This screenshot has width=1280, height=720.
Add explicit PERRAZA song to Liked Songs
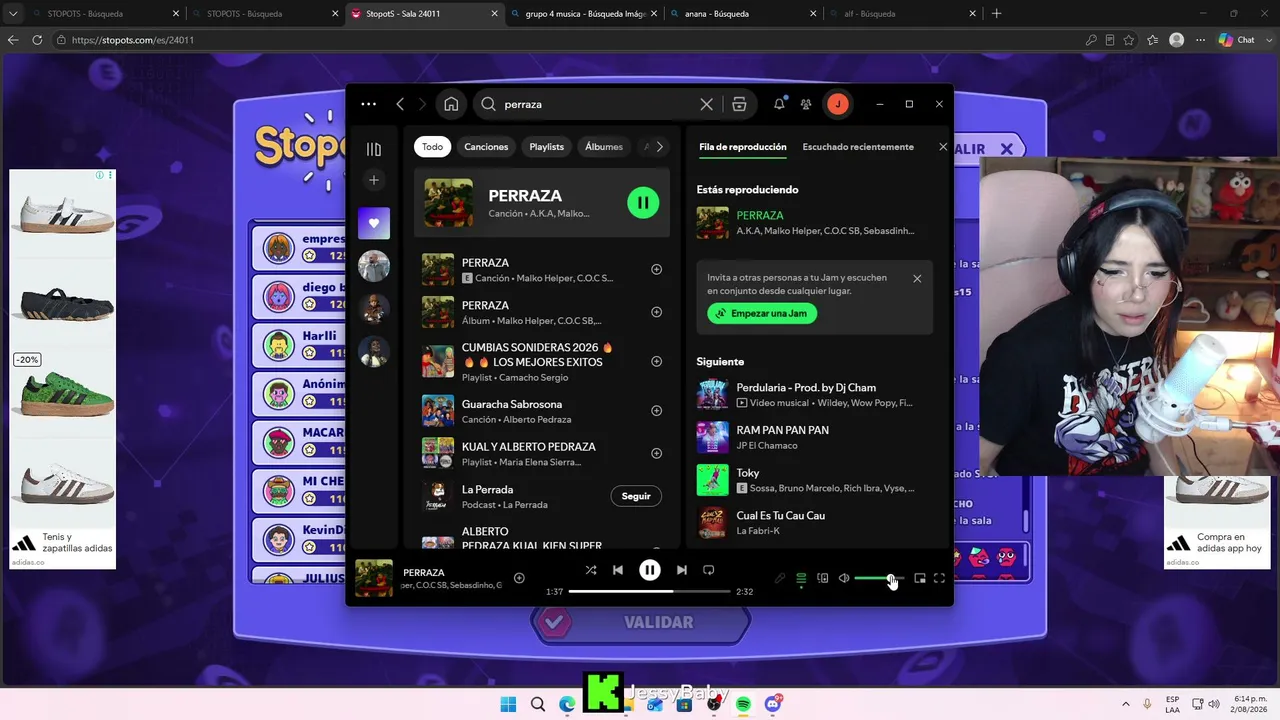[x=657, y=269]
